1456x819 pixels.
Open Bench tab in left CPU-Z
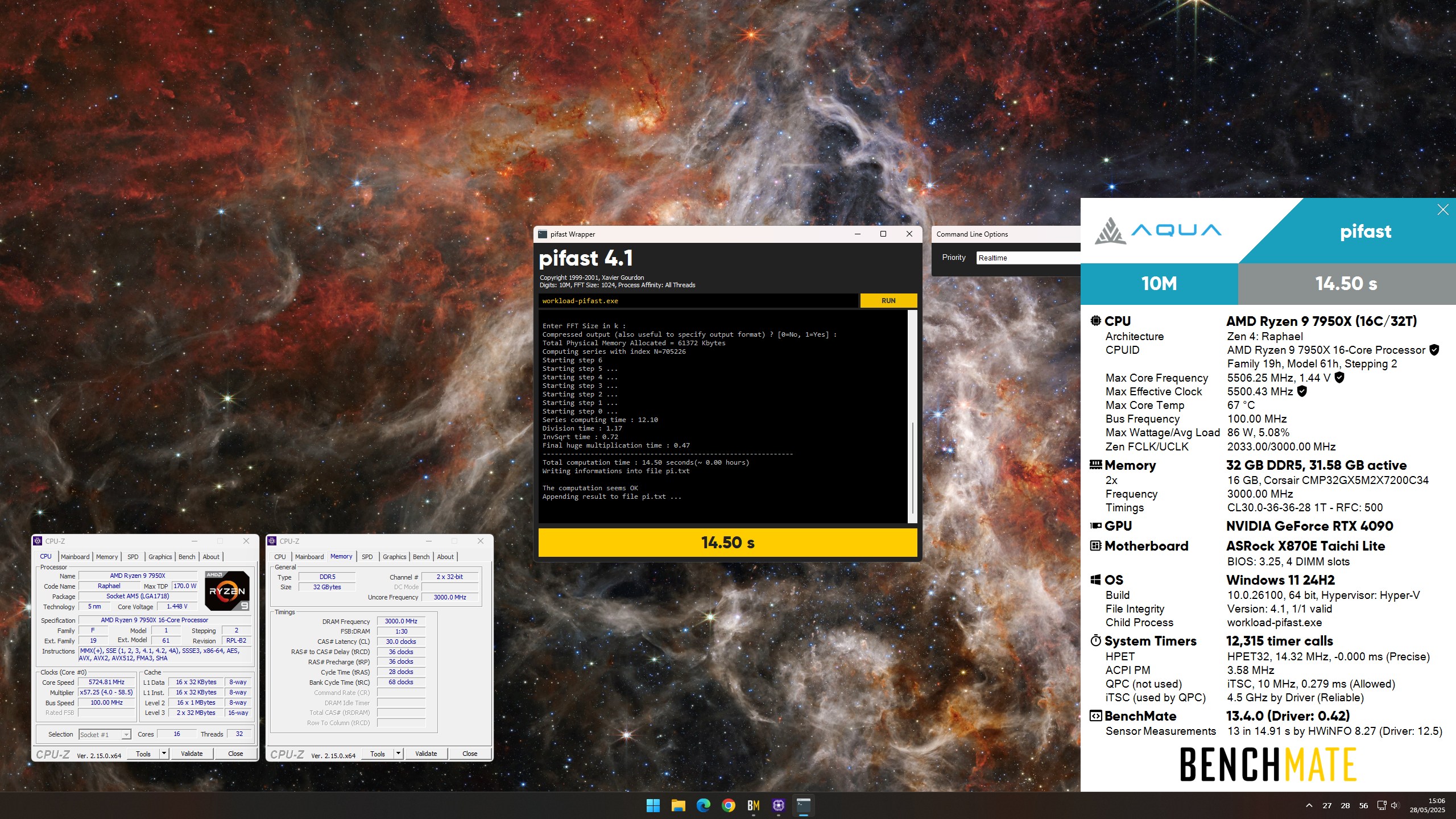pyautogui.click(x=187, y=557)
